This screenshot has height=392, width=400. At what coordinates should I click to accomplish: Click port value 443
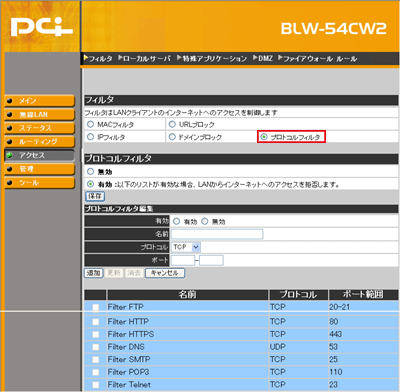pos(335,334)
